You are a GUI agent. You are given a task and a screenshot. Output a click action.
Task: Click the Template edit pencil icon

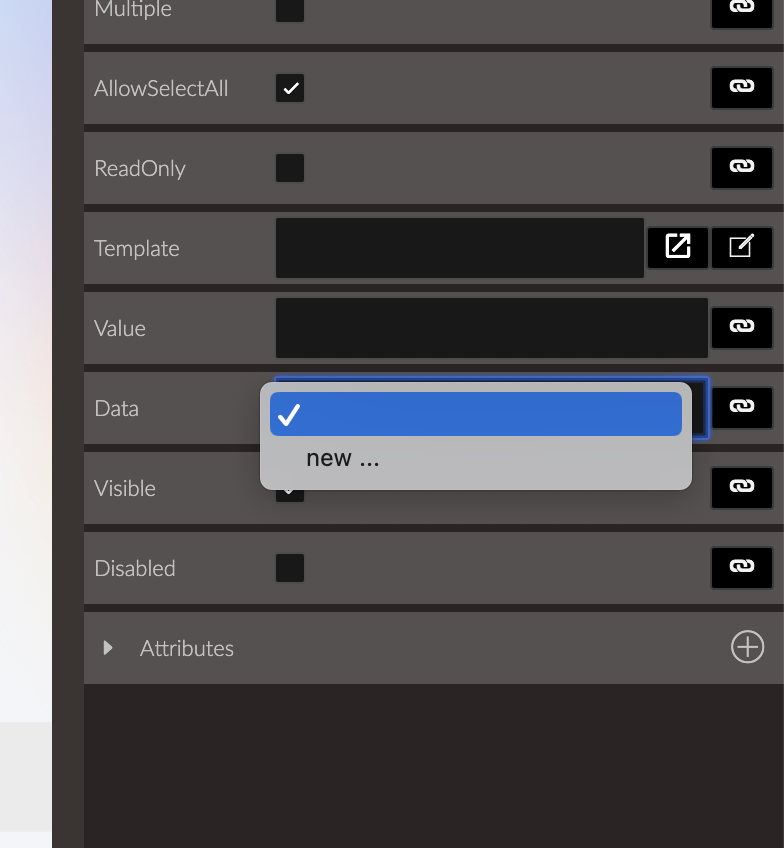coord(741,248)
